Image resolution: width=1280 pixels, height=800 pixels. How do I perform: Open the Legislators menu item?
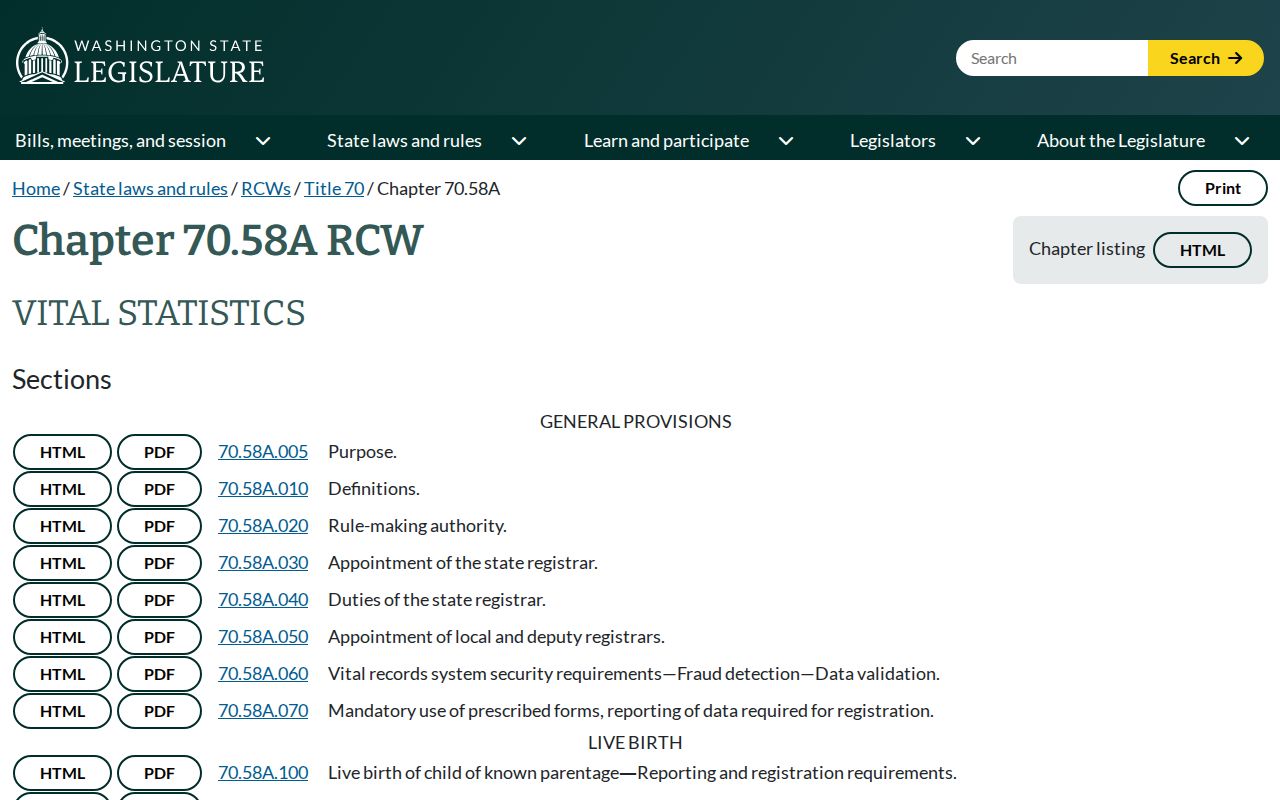click(x=893, y=141)
